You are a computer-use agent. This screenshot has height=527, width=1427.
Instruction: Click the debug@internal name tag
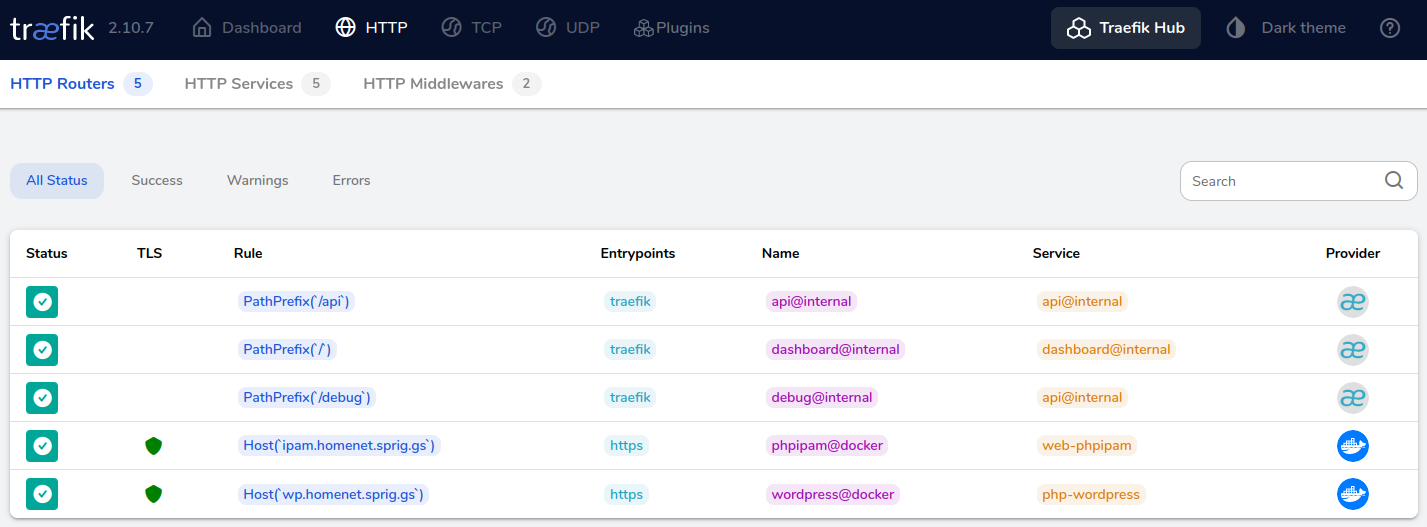pos(822,397)
